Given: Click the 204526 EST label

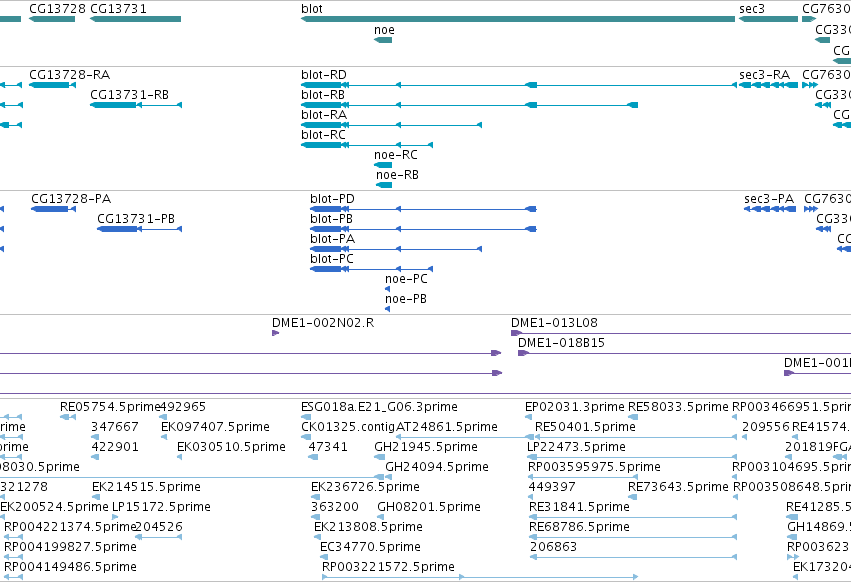Looking at the screenshot, I should [x=158, y=528].
